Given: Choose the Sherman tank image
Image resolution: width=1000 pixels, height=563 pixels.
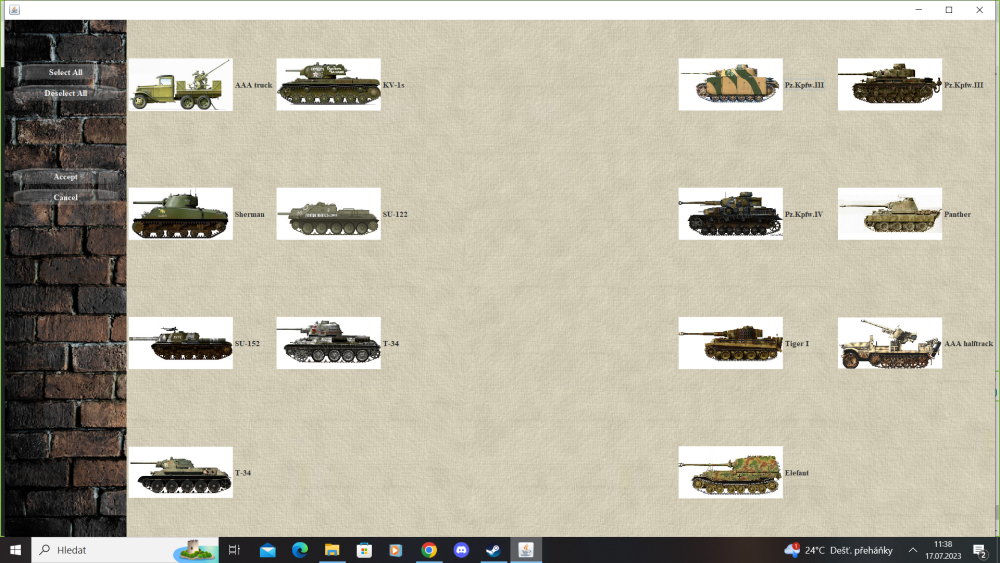Looking at the screenshot, I should click(x=180, y=214).
